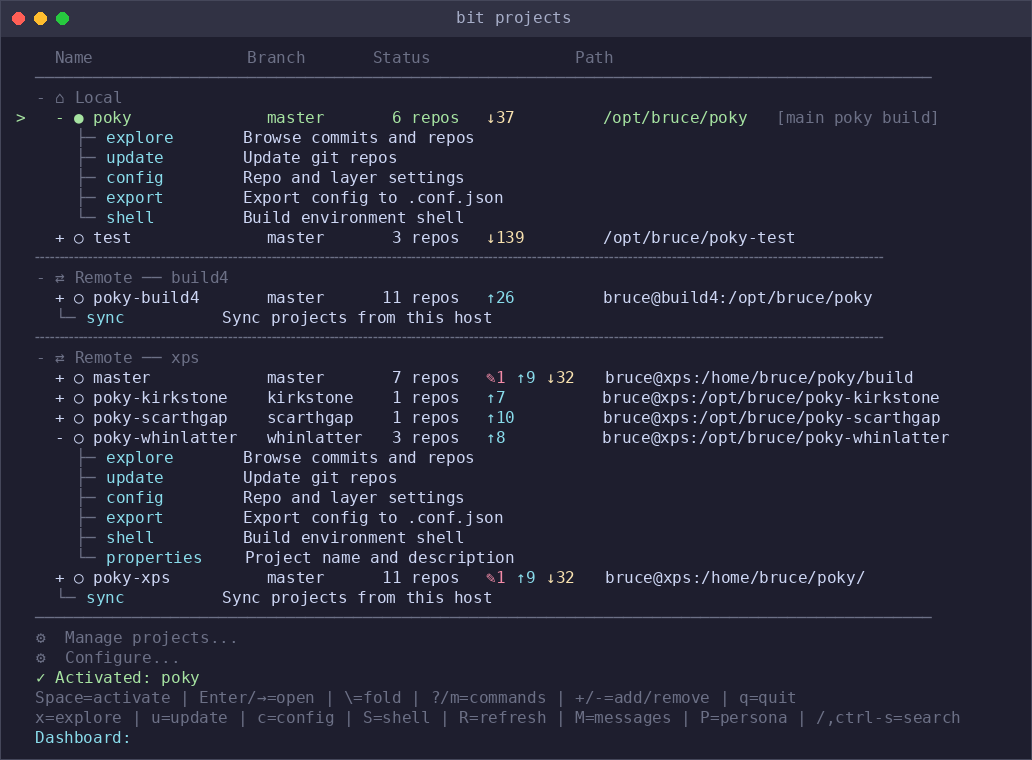Collapse the poky-whinlatter project tree
Viewport: 1032px width, 760px height.
pos(60,438)
